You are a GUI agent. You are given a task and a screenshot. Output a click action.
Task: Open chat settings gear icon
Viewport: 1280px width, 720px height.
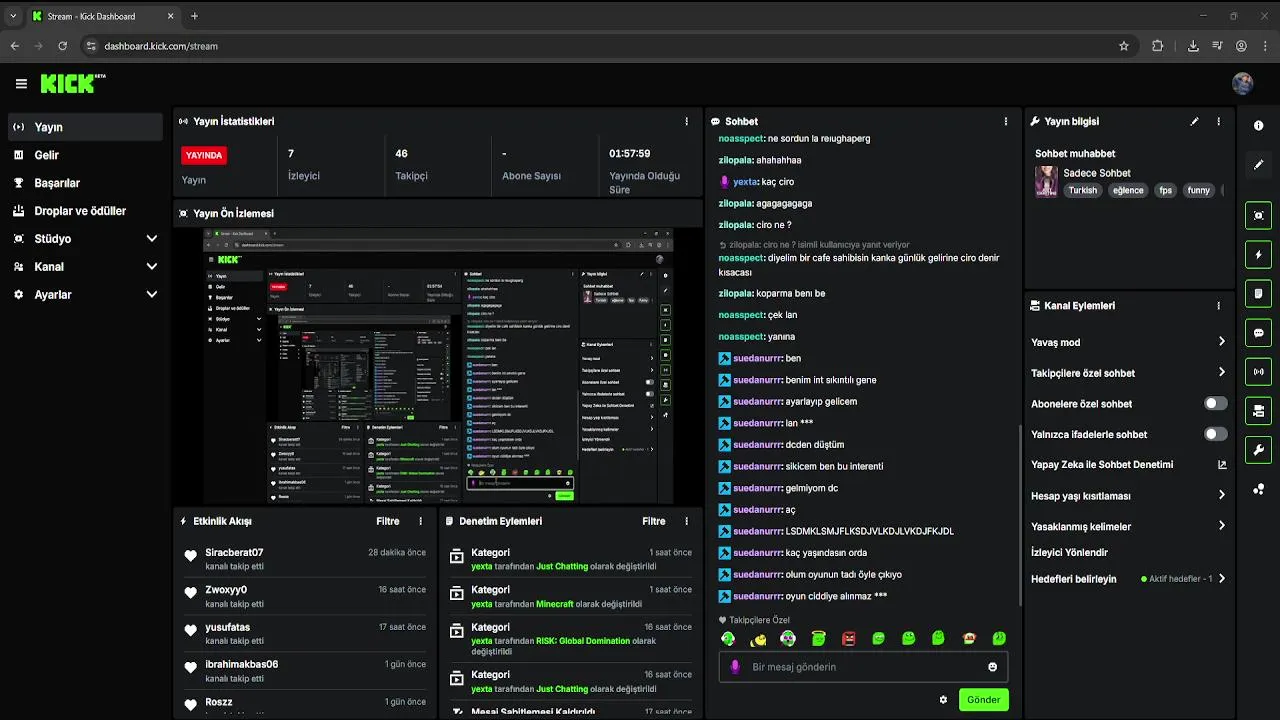click(x=943, y=700)
